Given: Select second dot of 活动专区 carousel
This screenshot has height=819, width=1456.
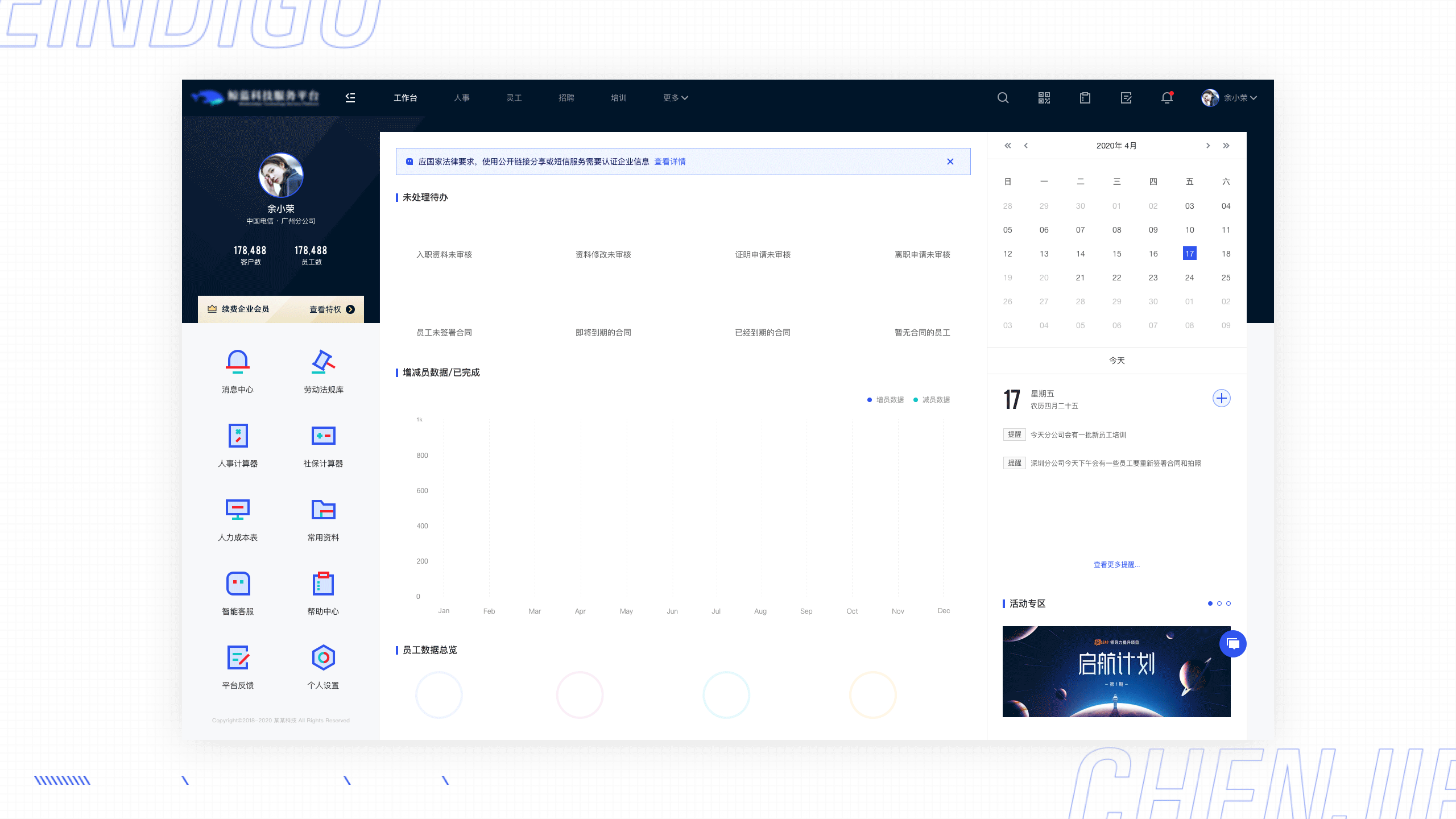Looking at the screenshot, I should click(1219, 603).
